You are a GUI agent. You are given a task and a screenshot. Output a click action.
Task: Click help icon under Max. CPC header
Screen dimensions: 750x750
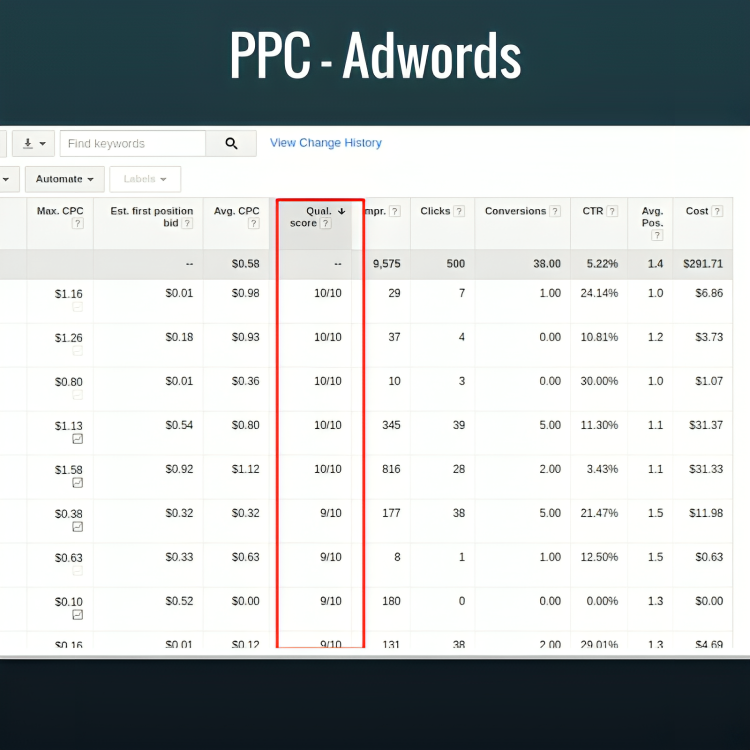[x=77, y=224]
